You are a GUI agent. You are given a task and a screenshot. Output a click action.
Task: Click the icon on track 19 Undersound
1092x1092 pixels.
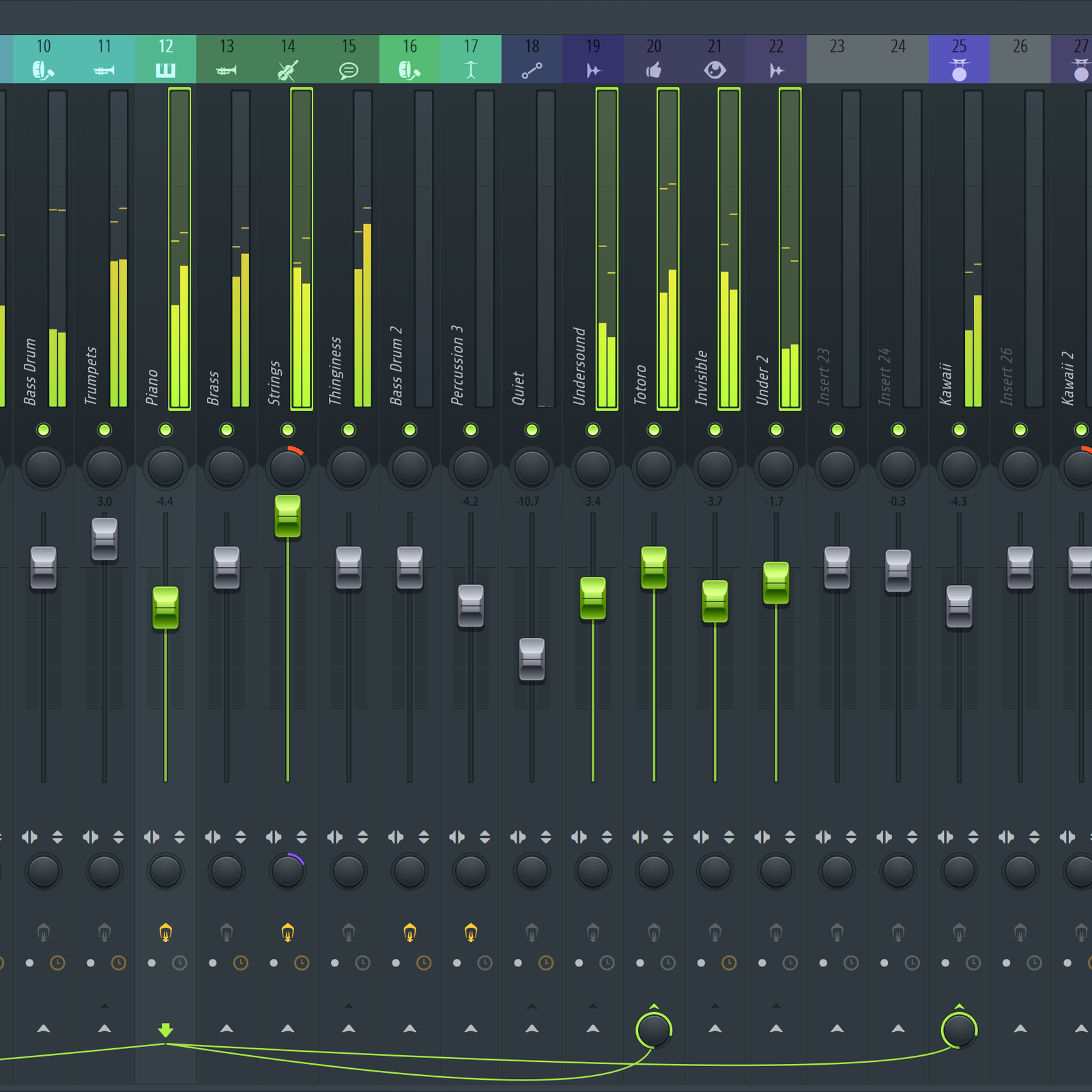pos(593,70)
